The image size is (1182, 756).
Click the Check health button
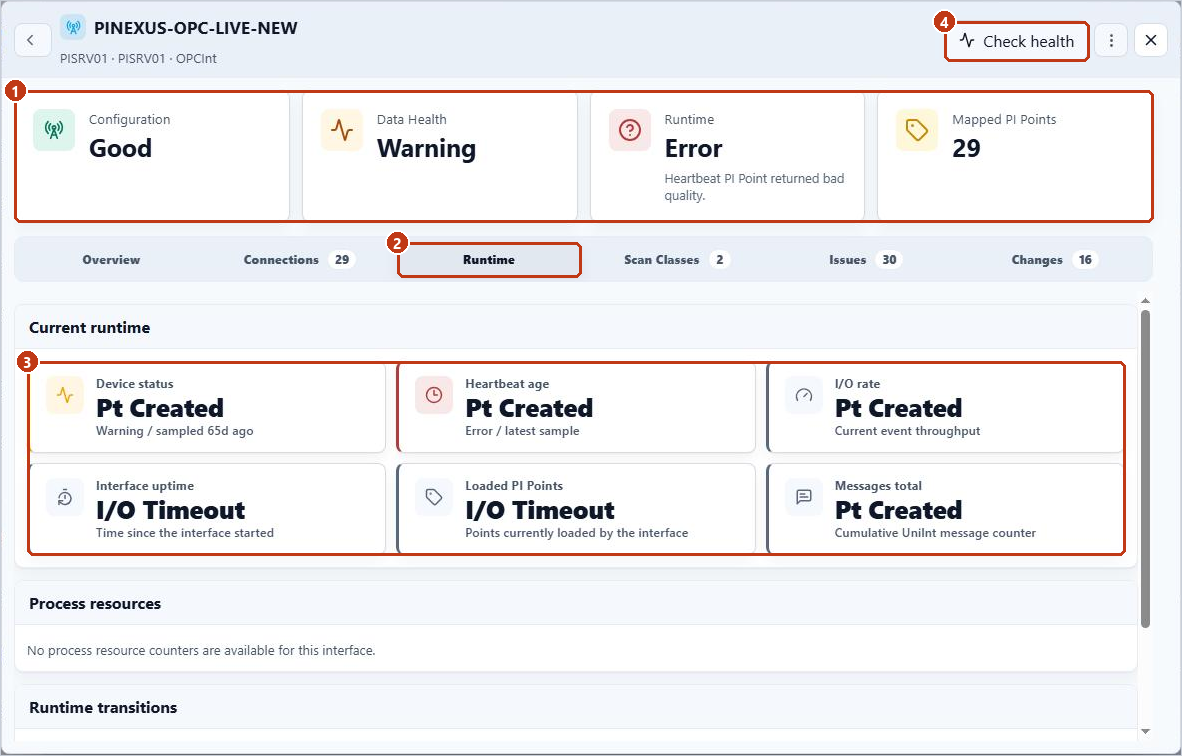(1016, 41)
